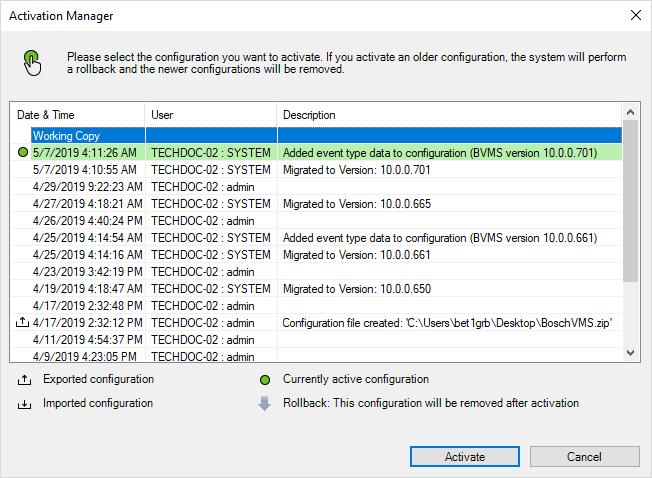
Task: Select the 4/17/2019 2:32:48 PM configuration
Action: click(316, 306)
